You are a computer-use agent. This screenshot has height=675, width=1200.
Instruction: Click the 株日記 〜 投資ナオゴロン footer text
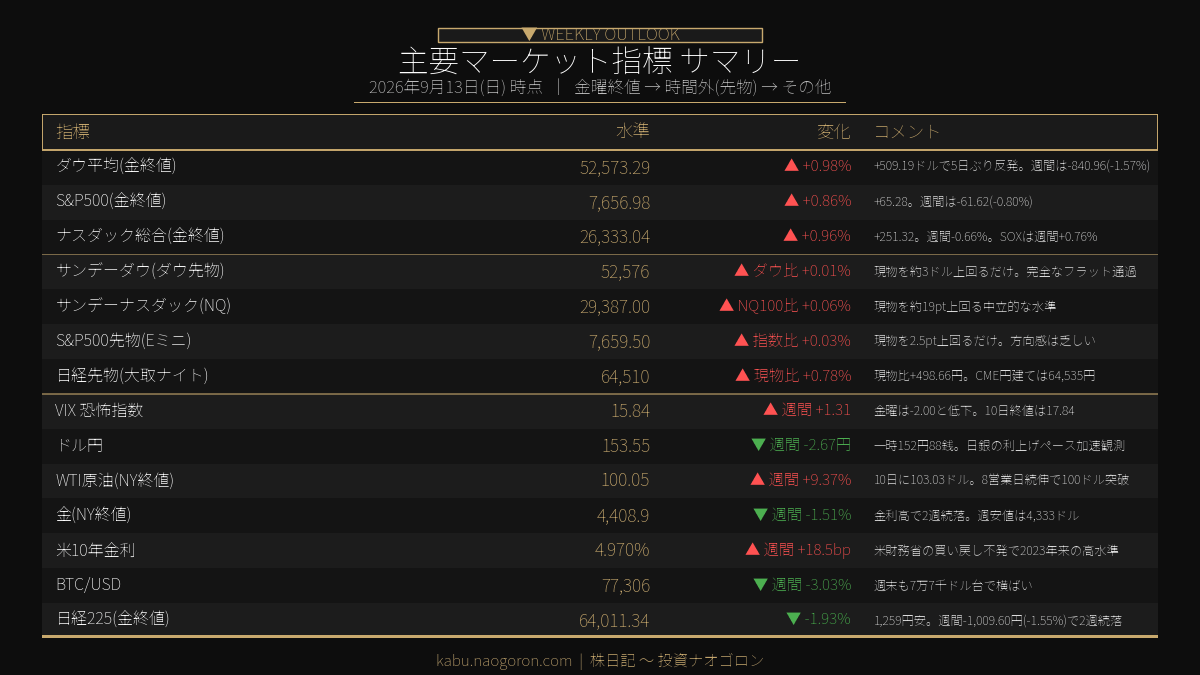pyautogui.click(x=677, y=660)
